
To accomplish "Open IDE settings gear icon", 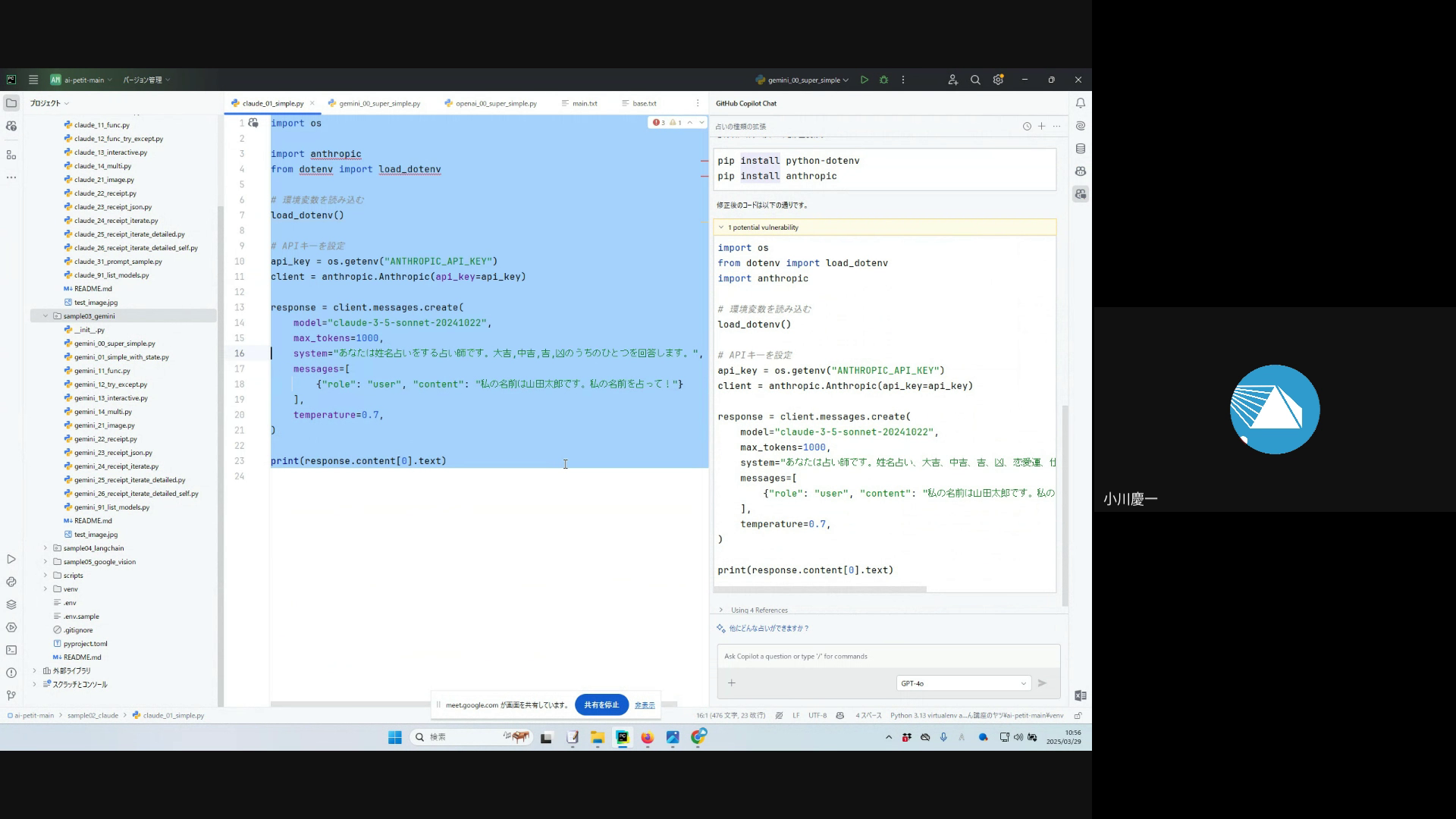I will (x=998, y=80).
